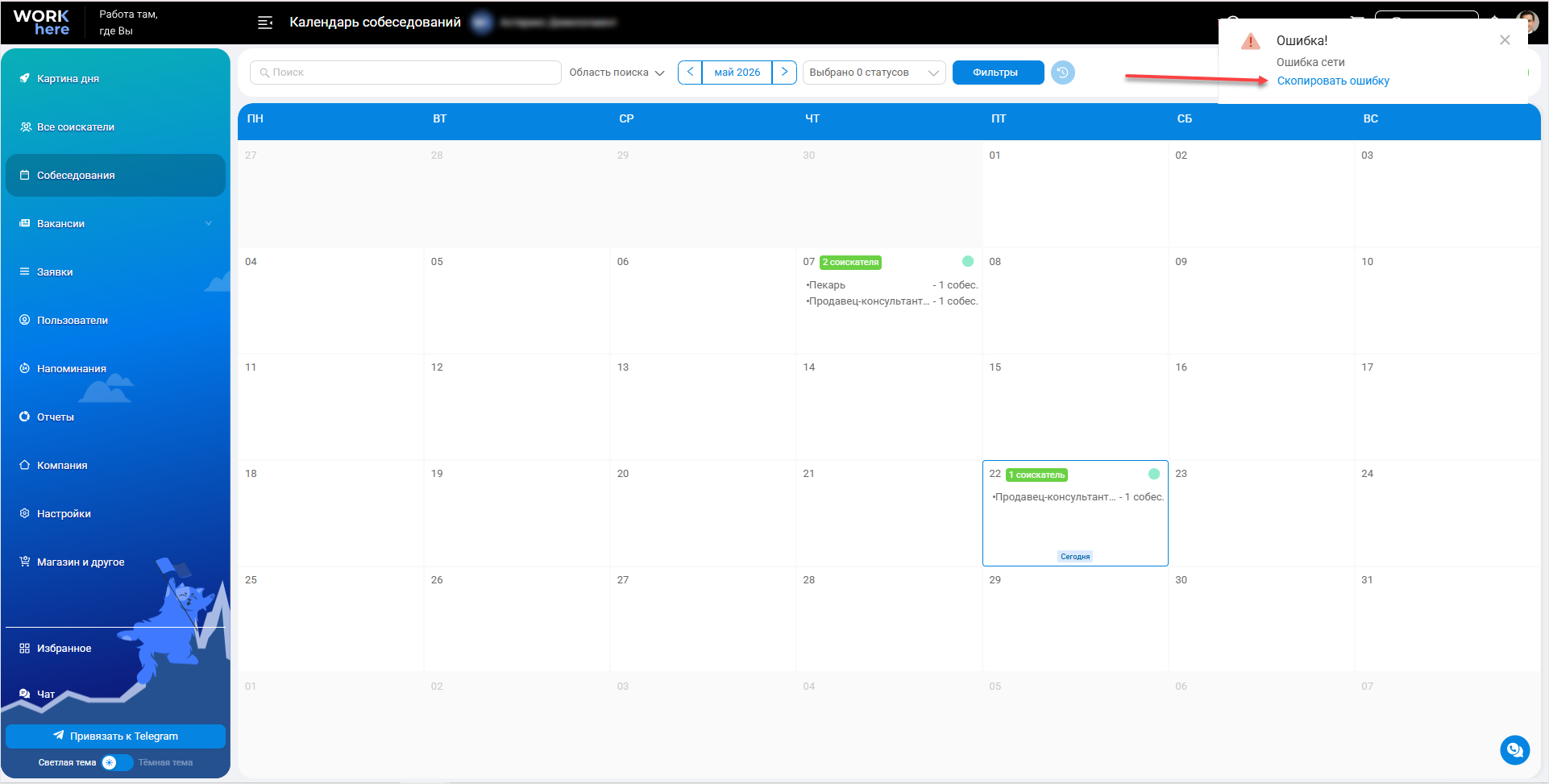Click the warning triangle icon in the error popup

click(1251, 41)
